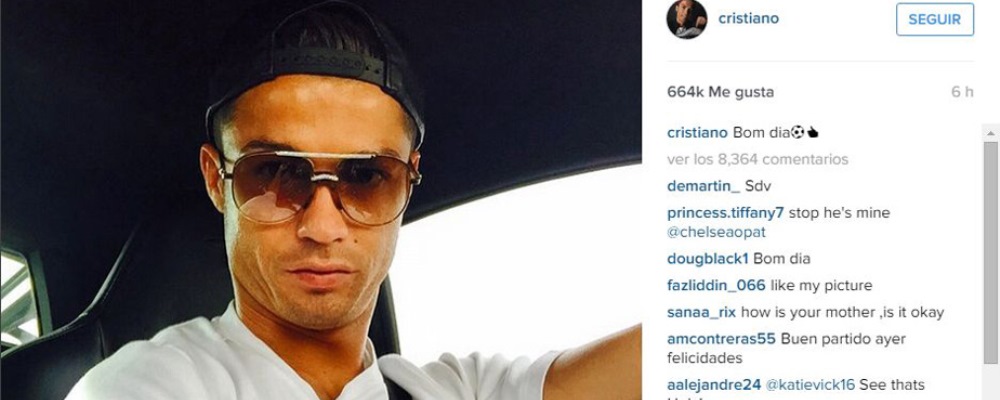
Task: View the 664k Me gusta likes
Action: 721,92
